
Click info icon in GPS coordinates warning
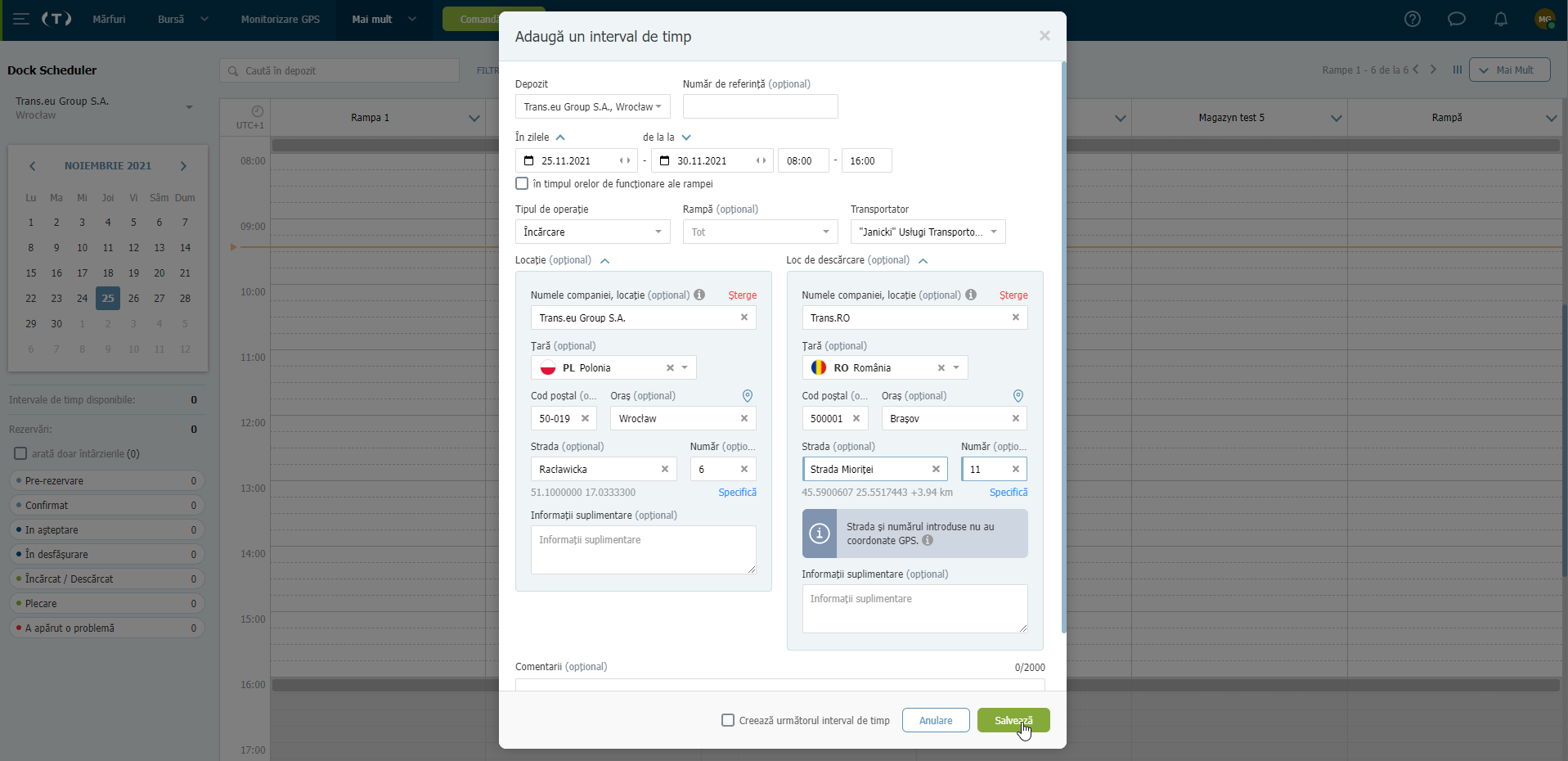coord(928,540)
